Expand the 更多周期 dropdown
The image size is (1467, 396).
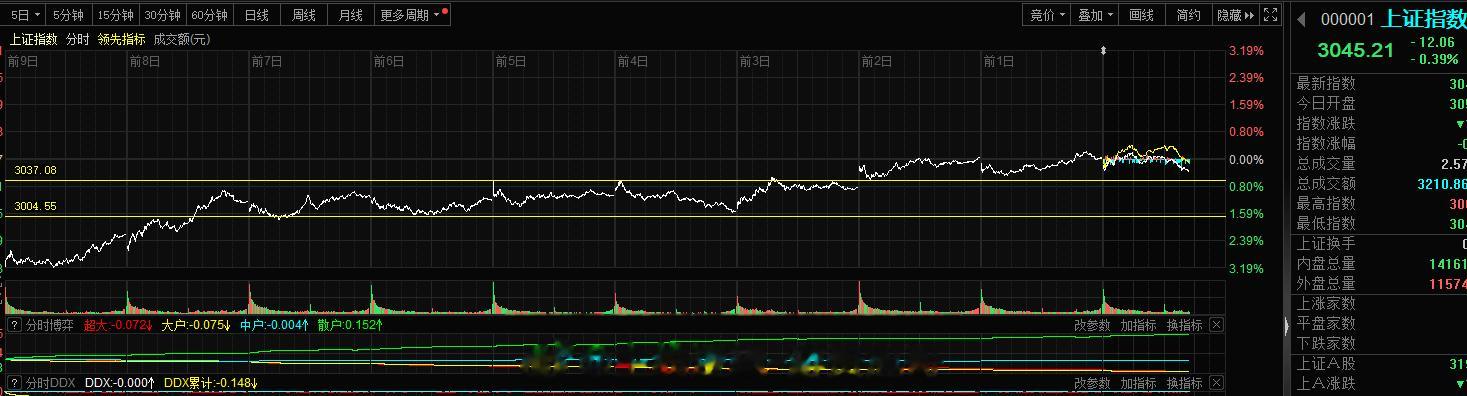[412, 15]
